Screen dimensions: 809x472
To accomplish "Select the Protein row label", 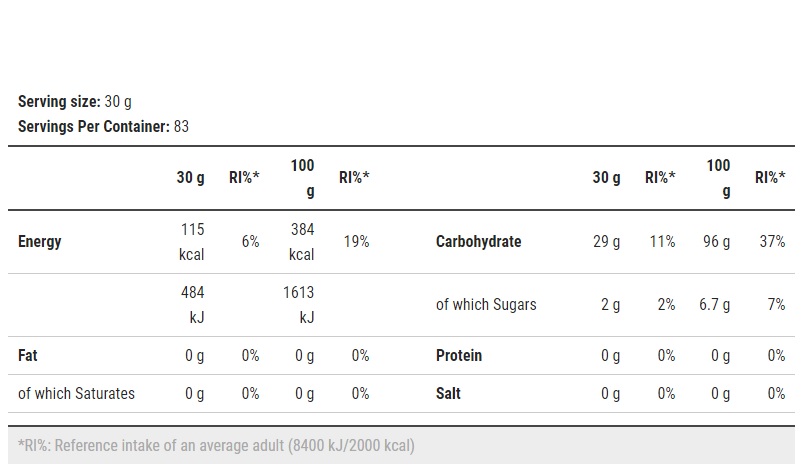I will (x=459, y=356).
